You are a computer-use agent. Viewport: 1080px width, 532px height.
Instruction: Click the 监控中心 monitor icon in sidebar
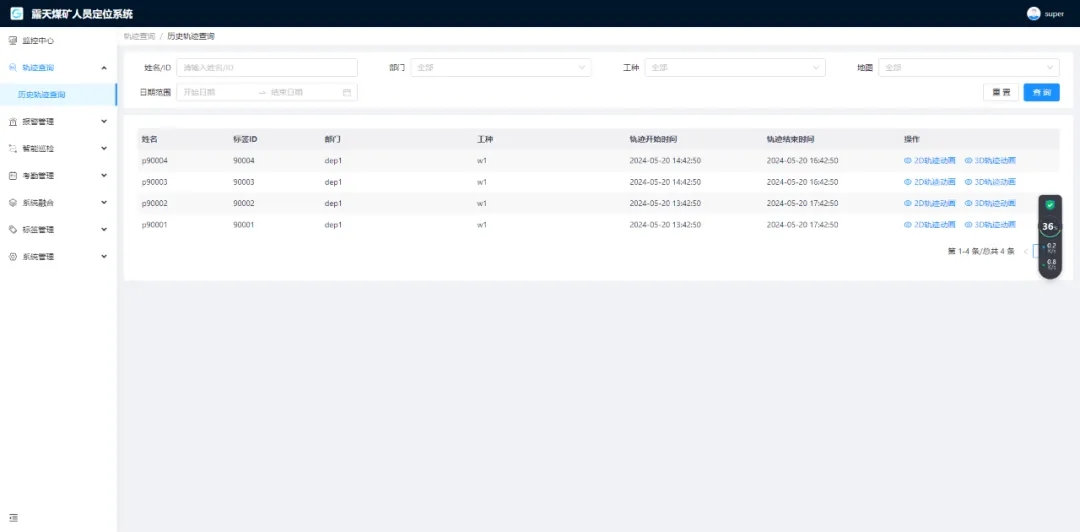coord(12,41)
